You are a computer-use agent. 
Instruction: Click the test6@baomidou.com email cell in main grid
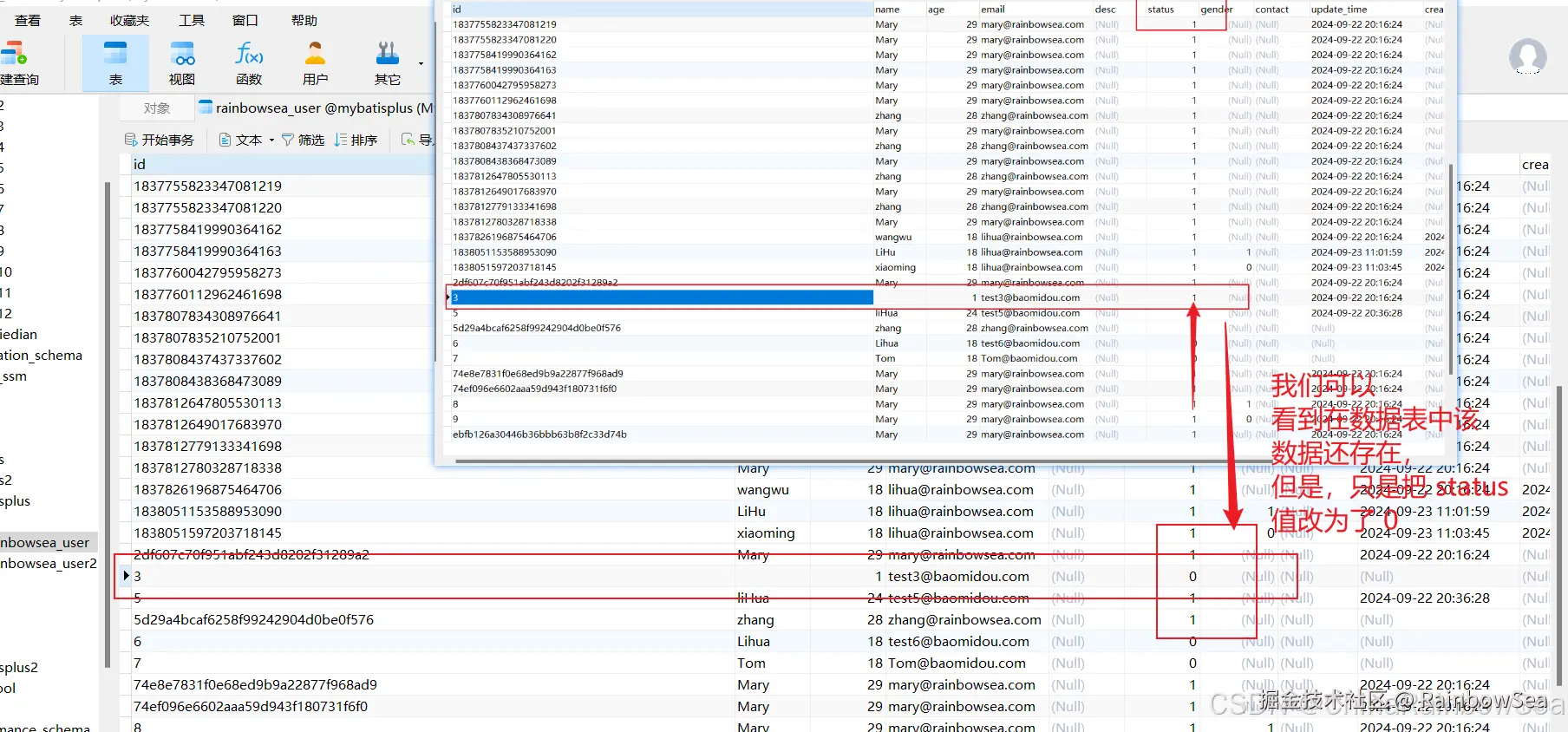[x=958, y=641]
